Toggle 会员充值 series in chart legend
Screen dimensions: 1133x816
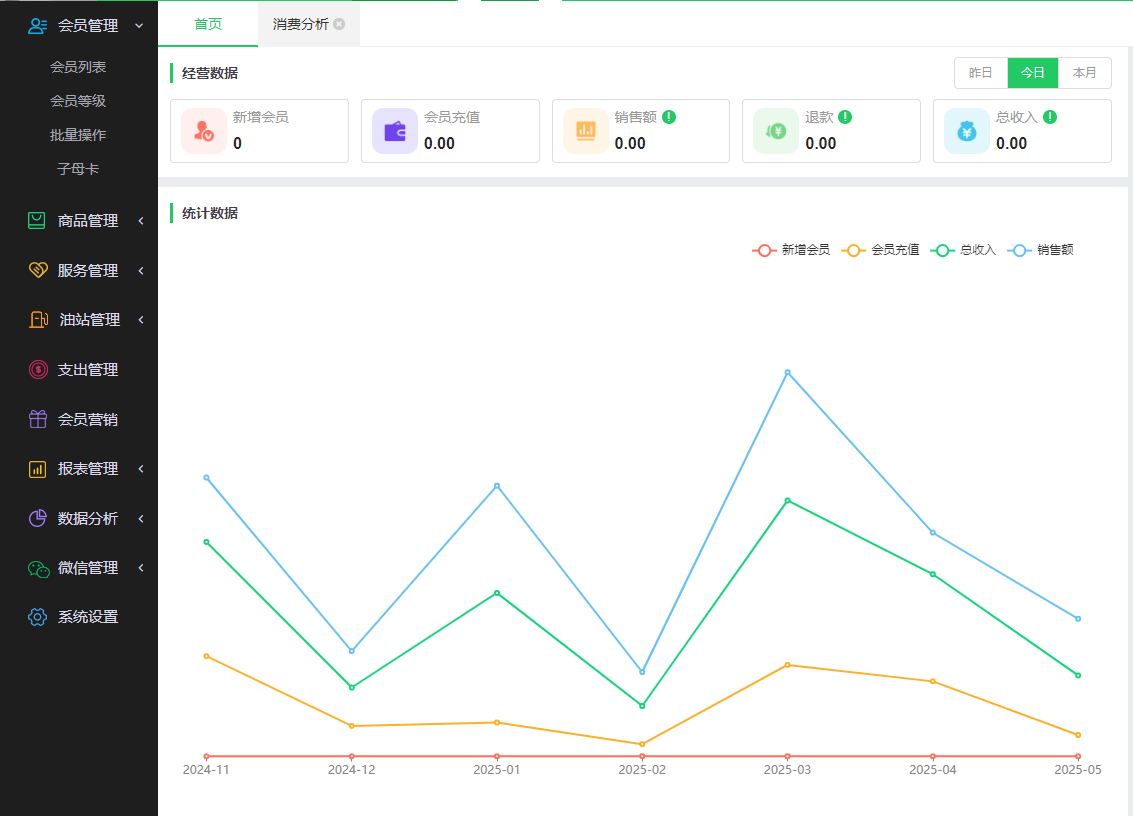tap(880, 250)
